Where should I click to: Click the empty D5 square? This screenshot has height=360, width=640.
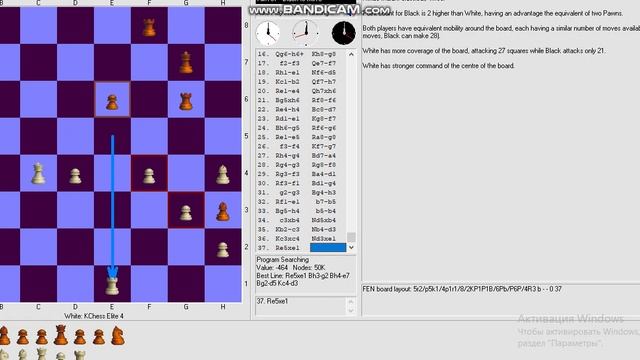[75, 136]
